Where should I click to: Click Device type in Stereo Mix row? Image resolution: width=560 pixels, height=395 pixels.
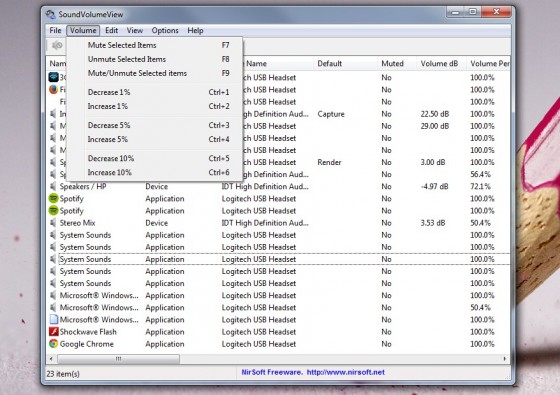[x=156, y=222]
